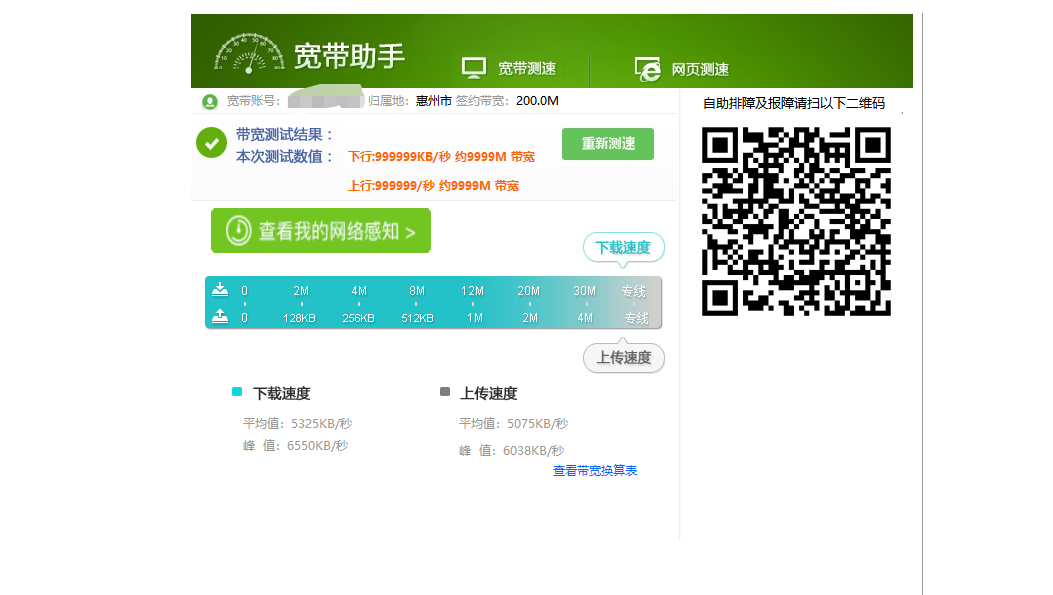Click the 512KB upload scale label
This screenshot has height=595, width=1053.
coord(417,318)
